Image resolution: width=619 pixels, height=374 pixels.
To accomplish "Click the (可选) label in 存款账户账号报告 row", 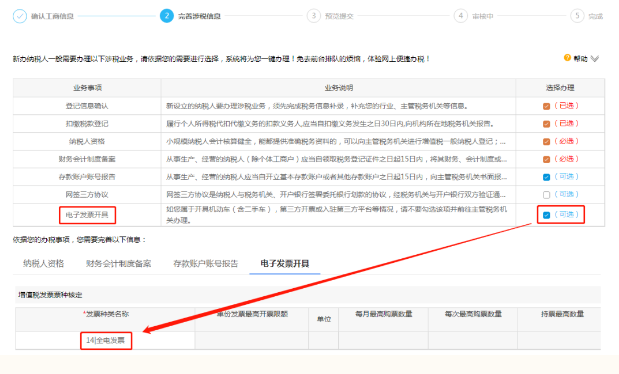I will [566, 177].
